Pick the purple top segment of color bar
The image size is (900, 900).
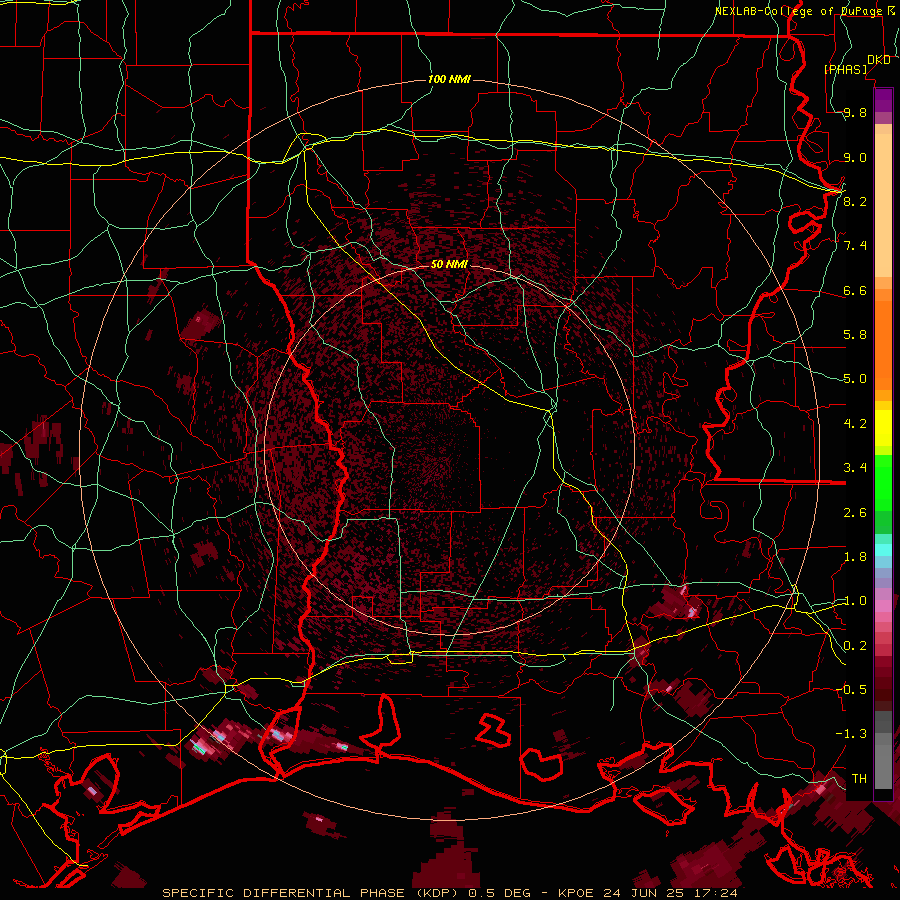883,100
